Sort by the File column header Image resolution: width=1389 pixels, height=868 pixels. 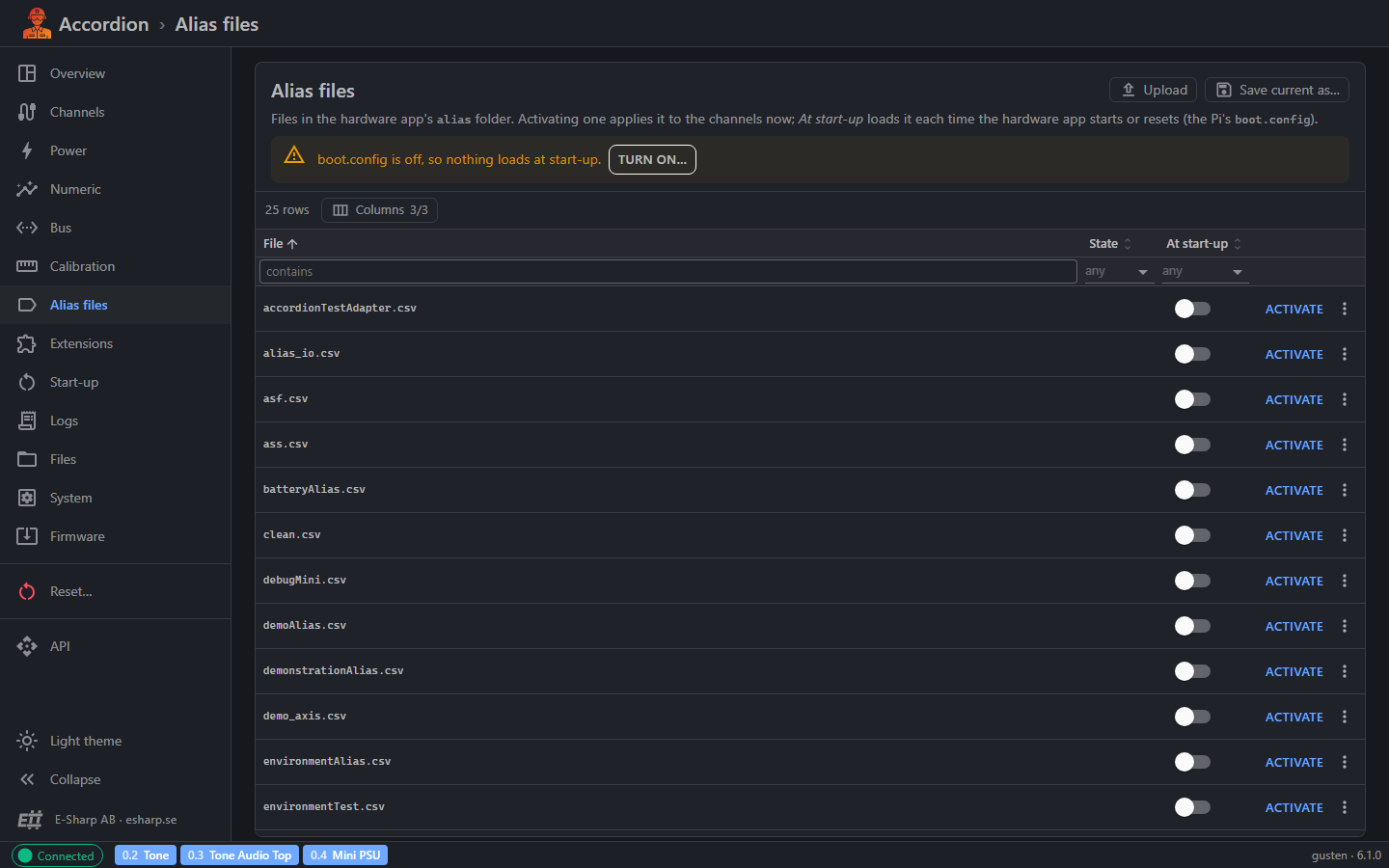pyautogui.click(x=281, y=244)
